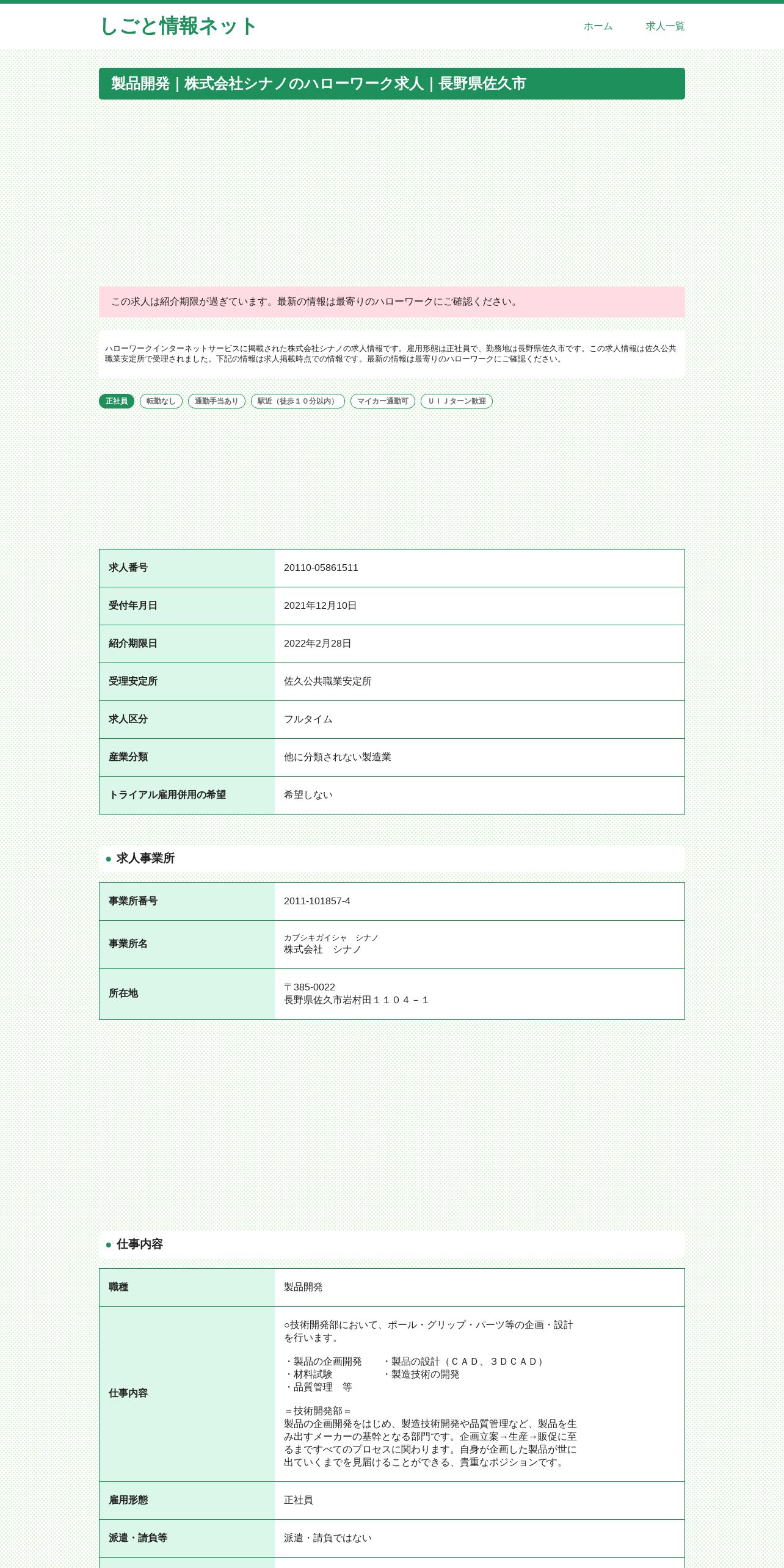The image size is (784, 1568).
Task: Click the bullet ・製品の企画開発
Action: point(323,1362)
